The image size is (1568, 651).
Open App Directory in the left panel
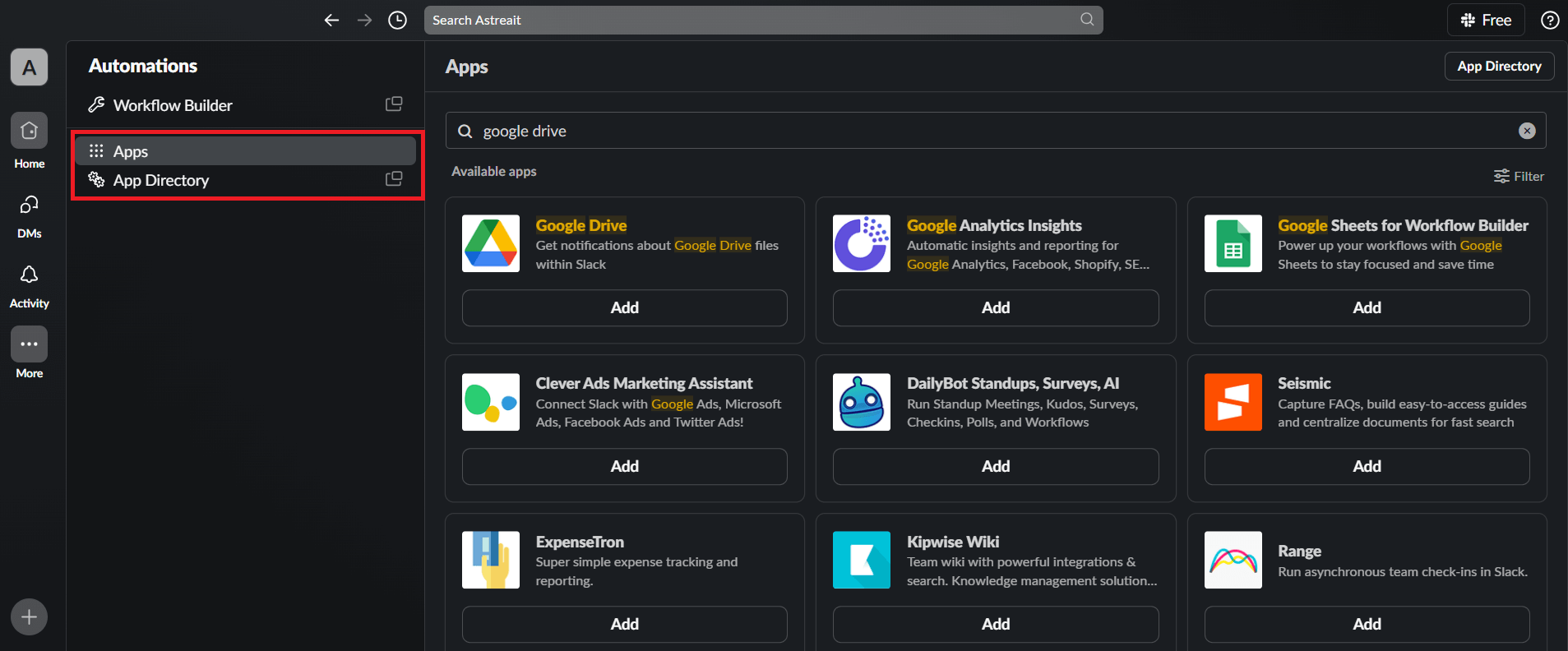pyautogui.click(x=161, y=180)
